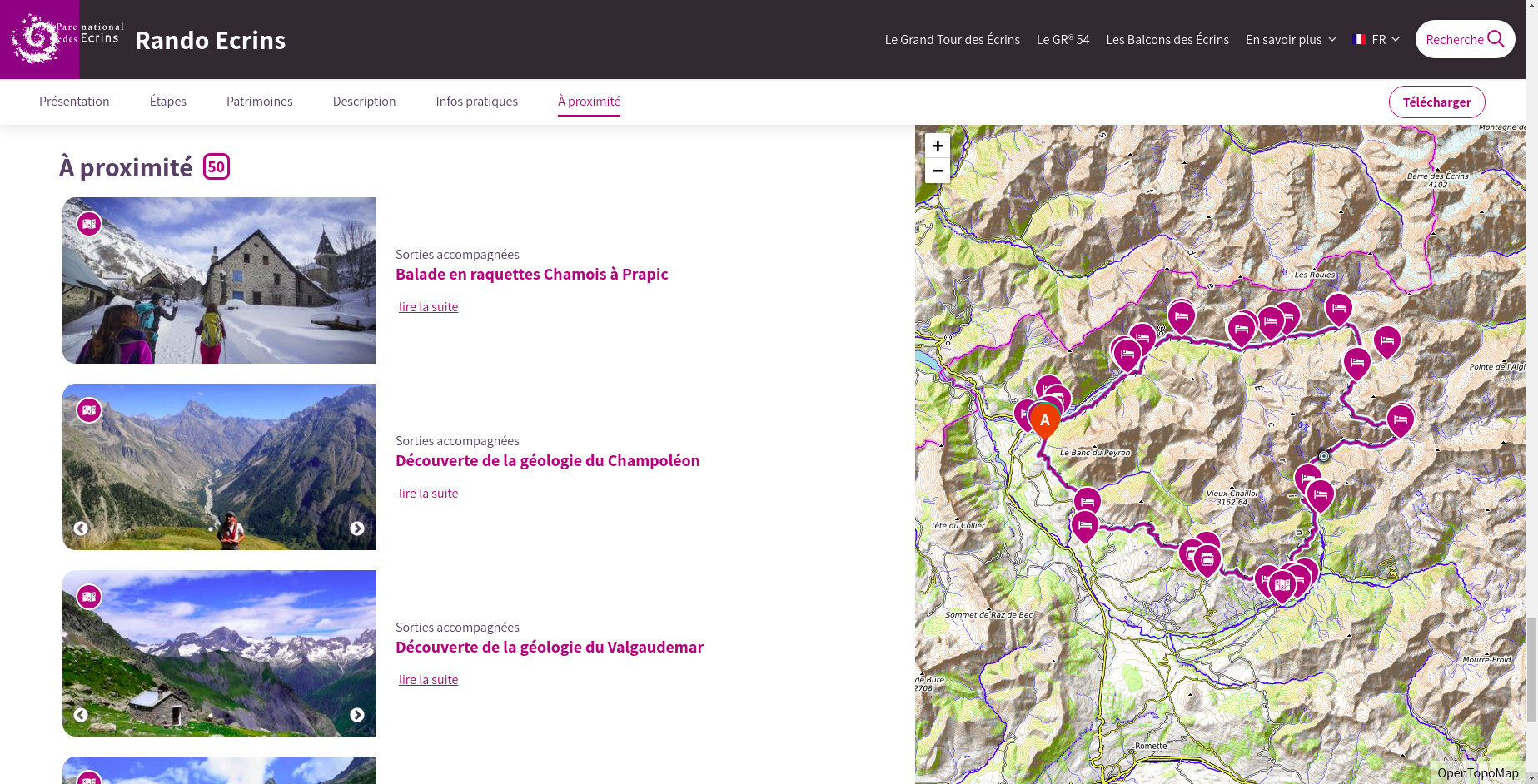Click the category badge on Valgaudemar photo
The image size is (1538, 784).
(x=89, y=597)
